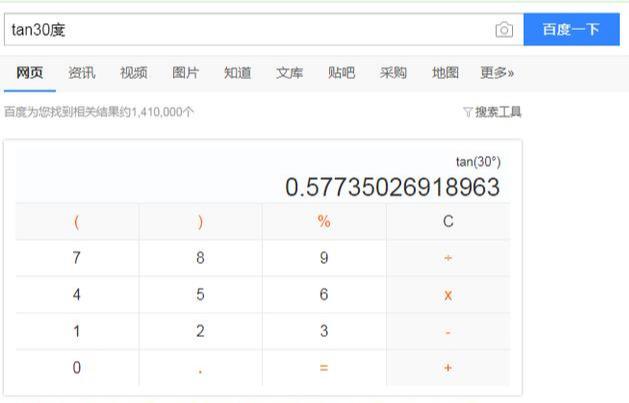Click calculator digit 9

click(x=324, y=258)
